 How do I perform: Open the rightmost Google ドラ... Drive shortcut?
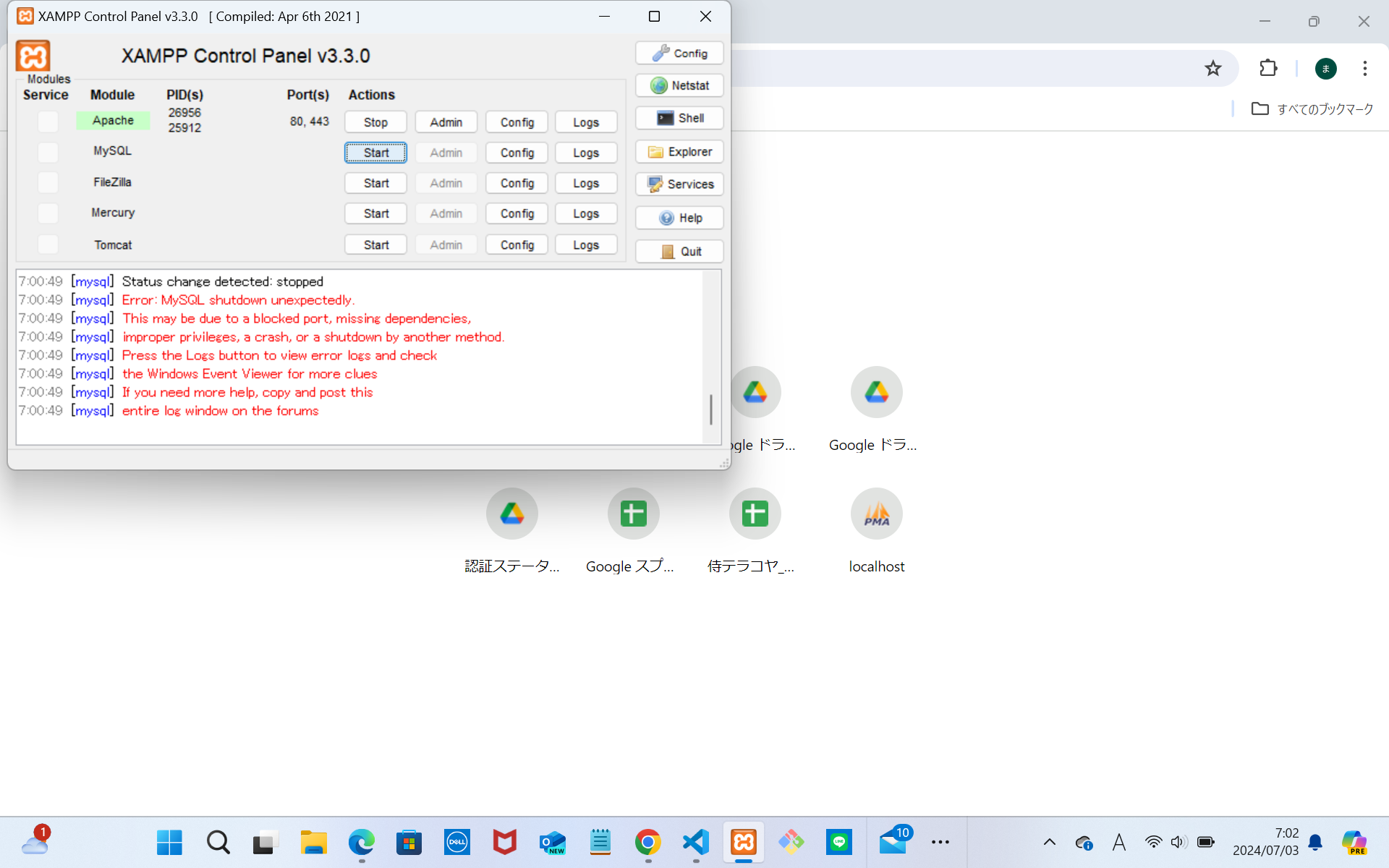[876, 410]
